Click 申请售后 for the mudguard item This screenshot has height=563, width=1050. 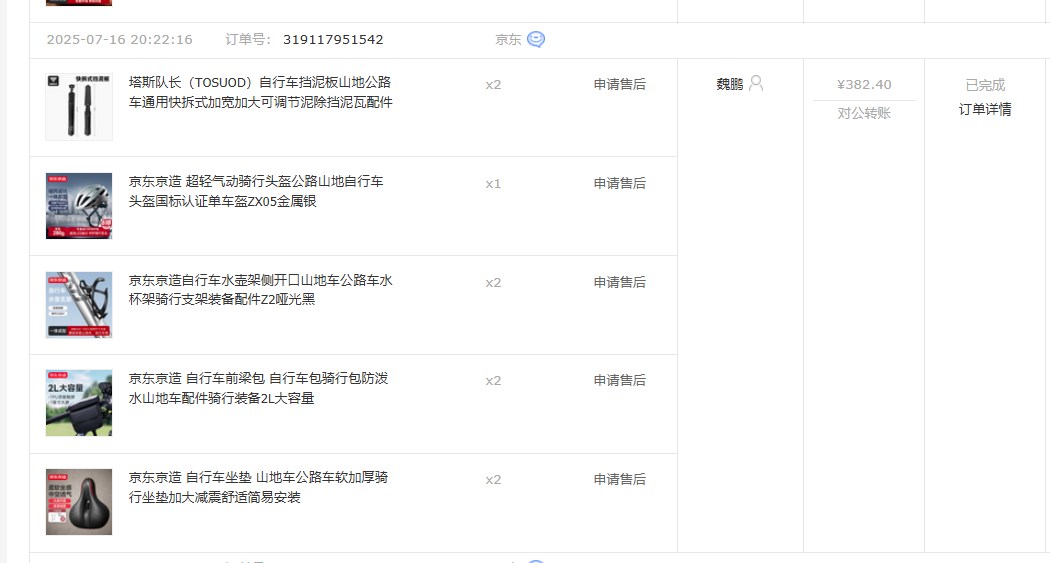point(619,84)
